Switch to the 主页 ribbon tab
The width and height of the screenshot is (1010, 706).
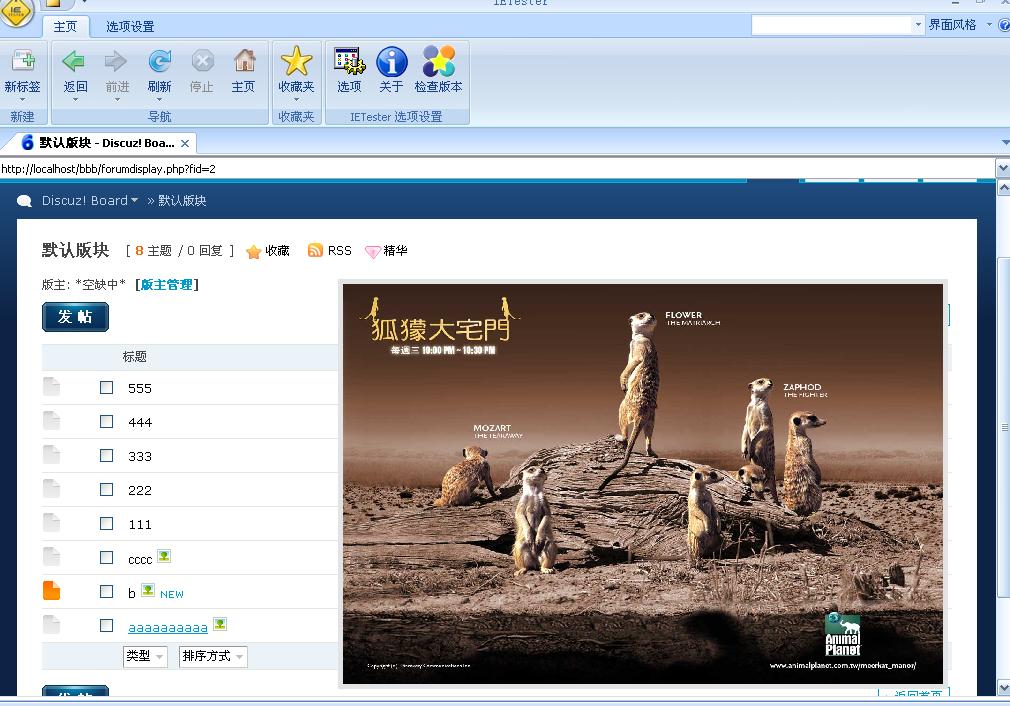coord(65,26)
